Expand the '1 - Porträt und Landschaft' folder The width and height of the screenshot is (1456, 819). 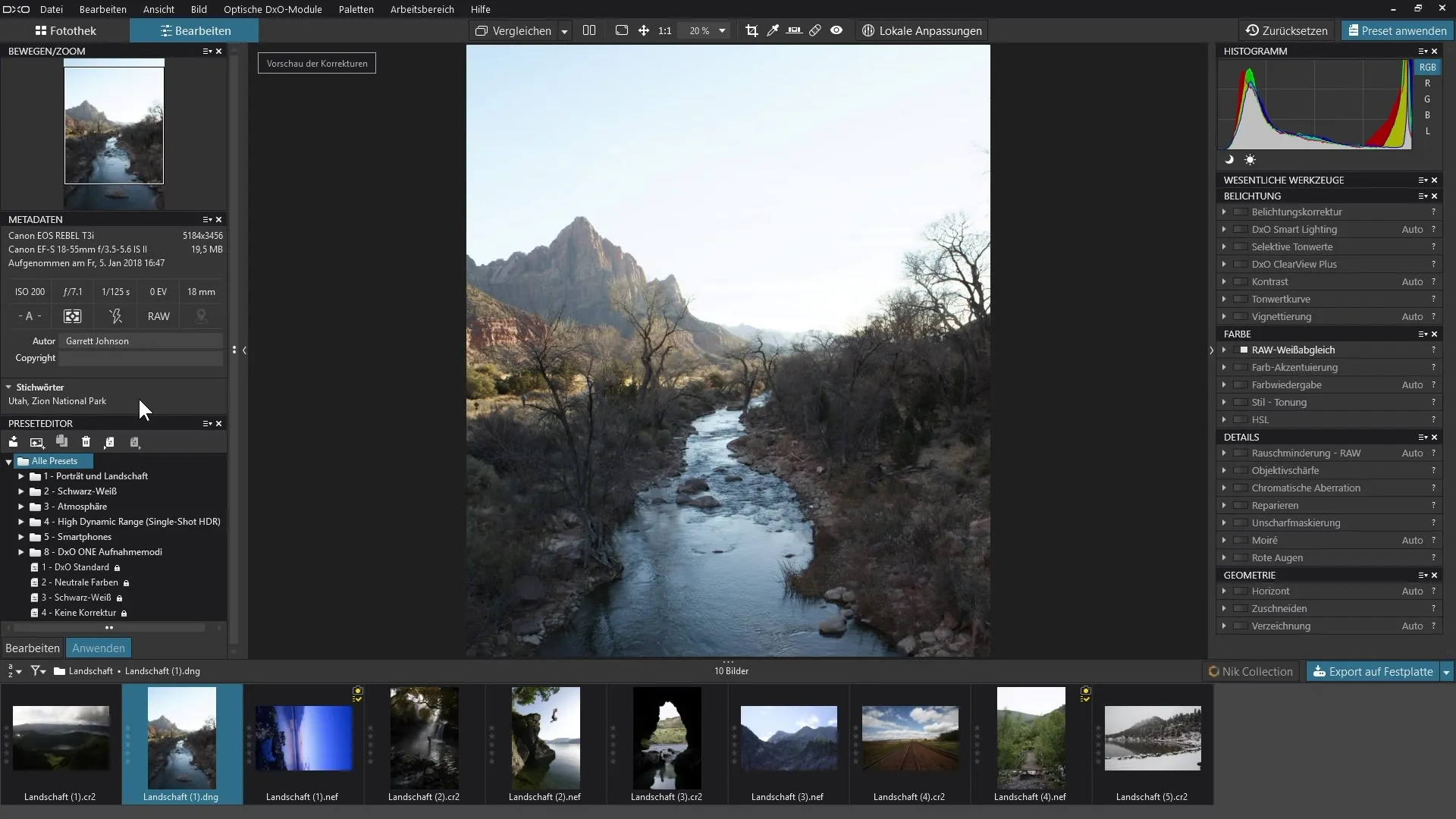pyautogui.click(x=21, y=476)
